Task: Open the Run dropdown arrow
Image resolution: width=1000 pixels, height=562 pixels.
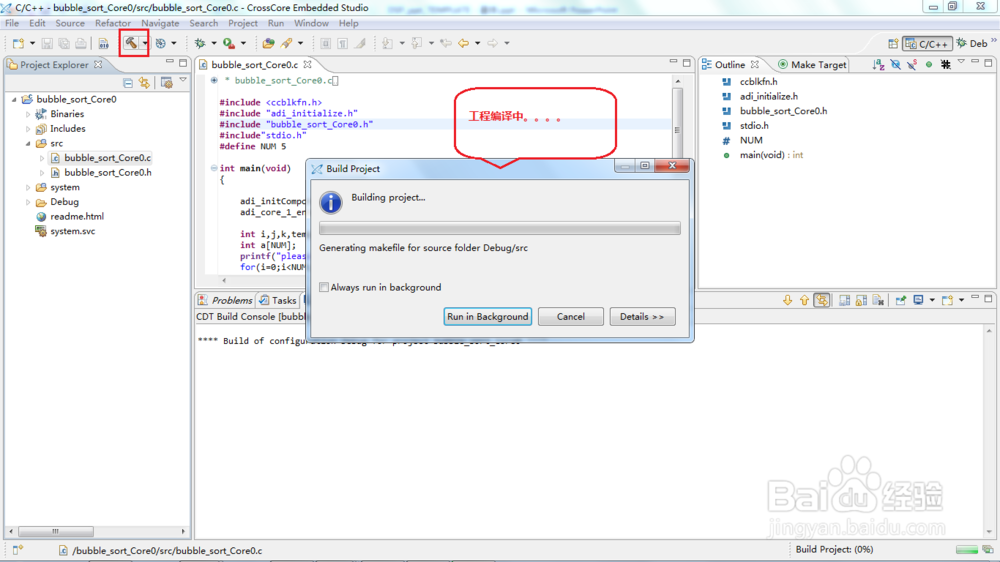Action: point(243,43)
